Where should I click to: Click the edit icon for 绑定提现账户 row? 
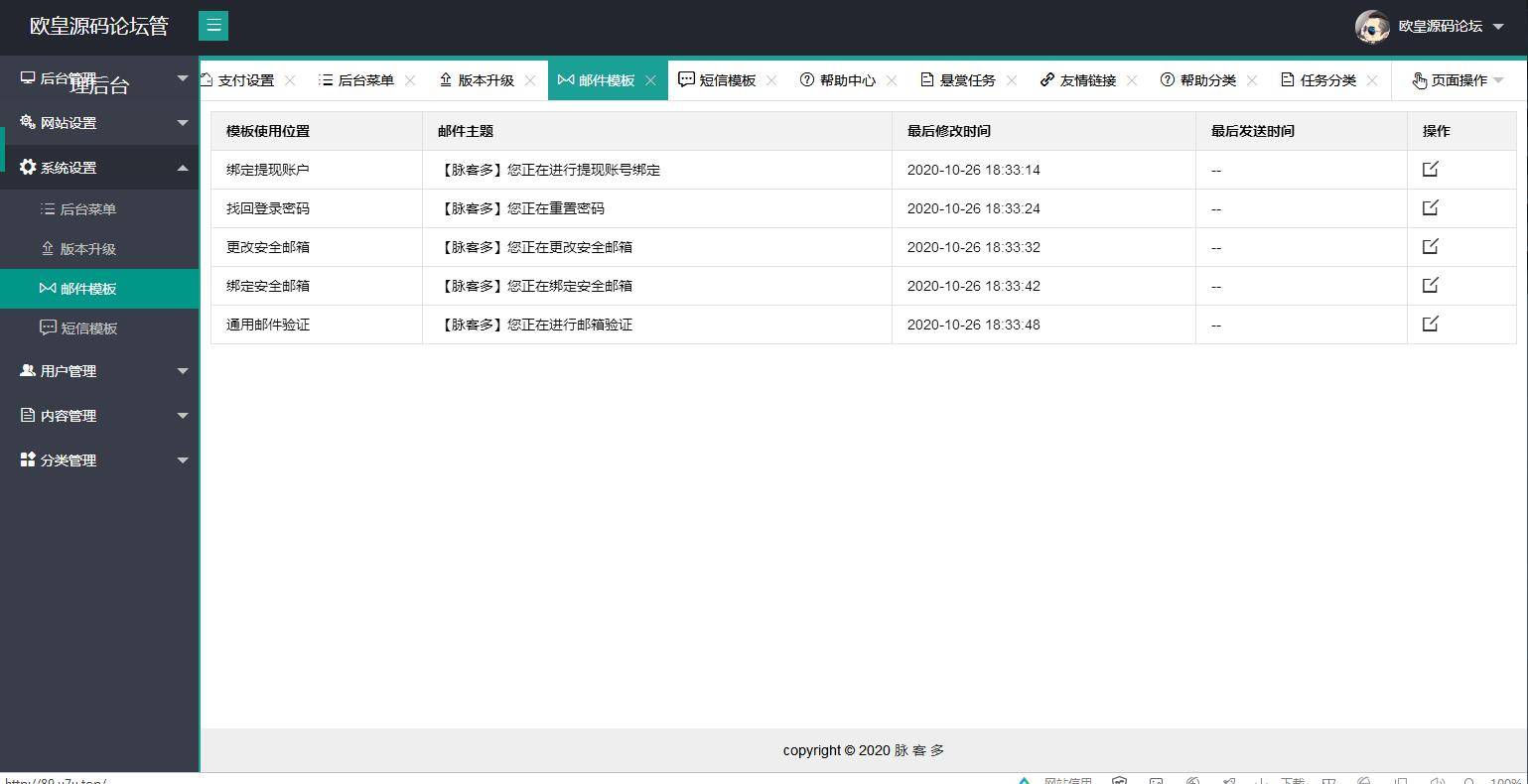[x=1429, y=169]
